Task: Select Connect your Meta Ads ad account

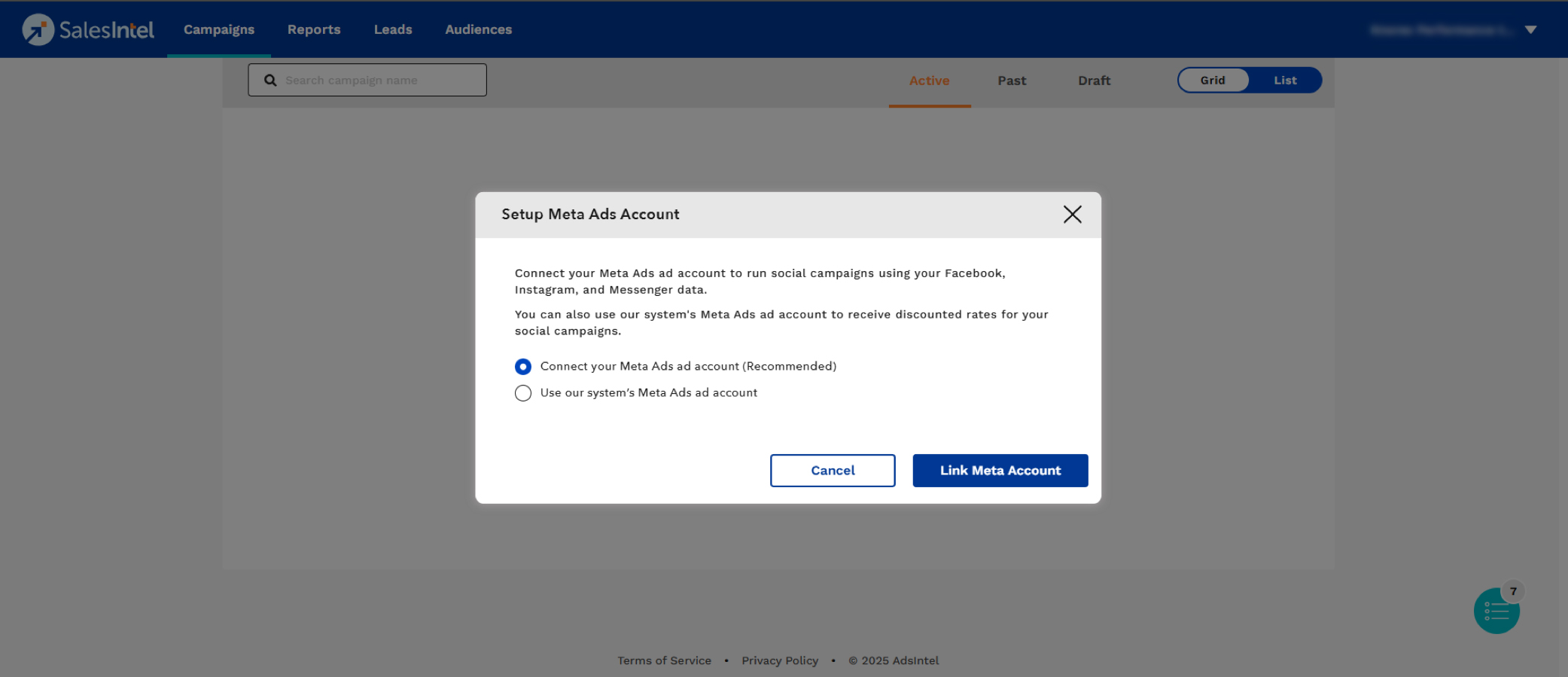Action: (523, 367)
